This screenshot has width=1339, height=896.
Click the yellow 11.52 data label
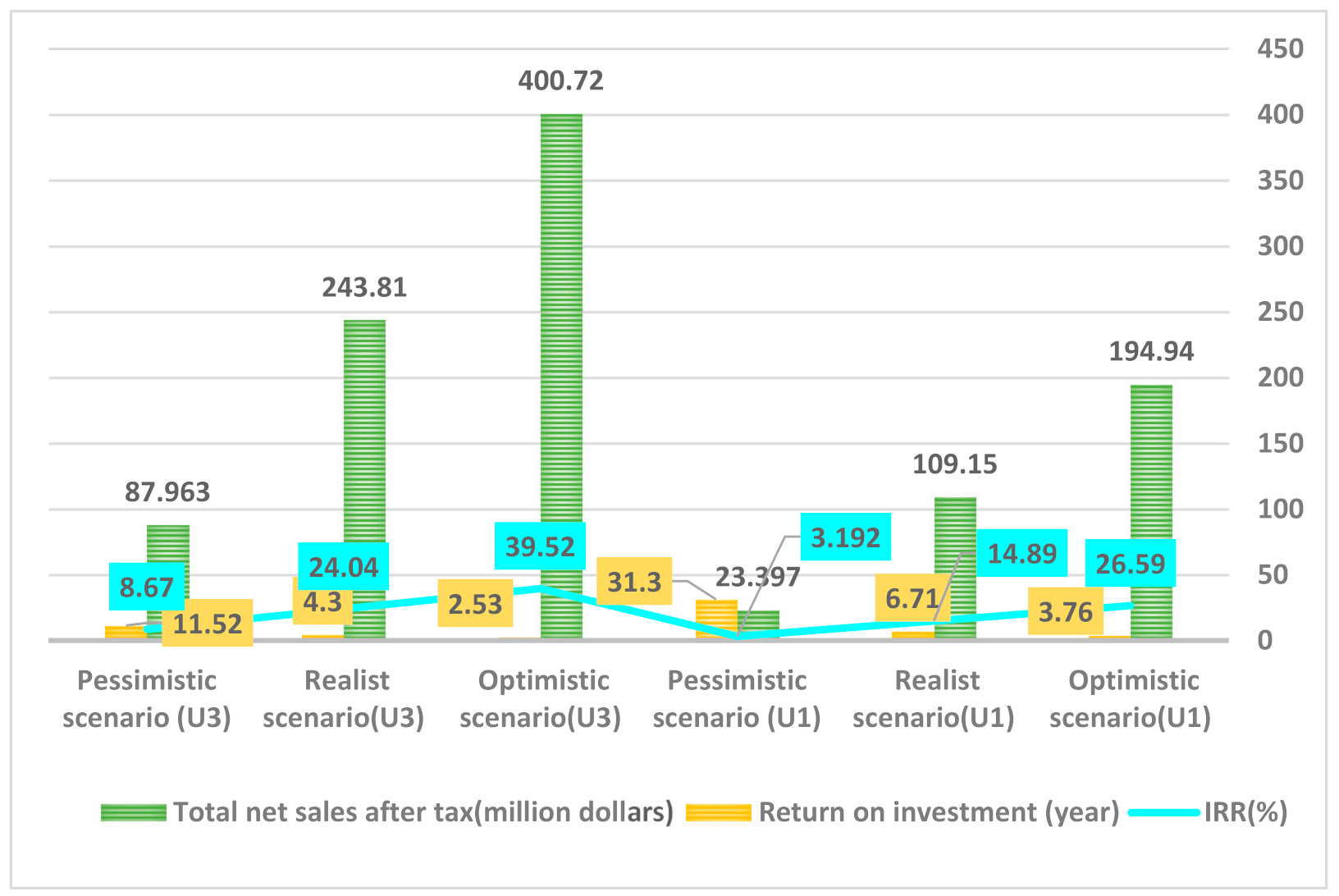pyautogui.click(x=208, y=624)
